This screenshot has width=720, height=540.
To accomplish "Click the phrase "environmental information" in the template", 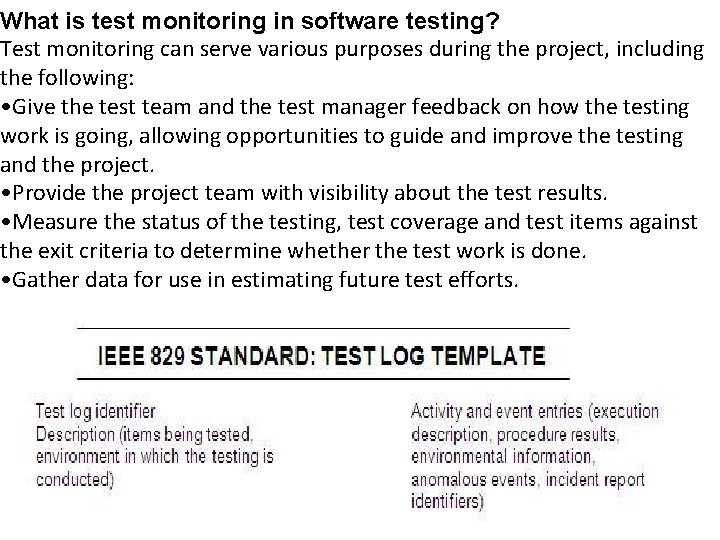I will (x=502, y=457).
